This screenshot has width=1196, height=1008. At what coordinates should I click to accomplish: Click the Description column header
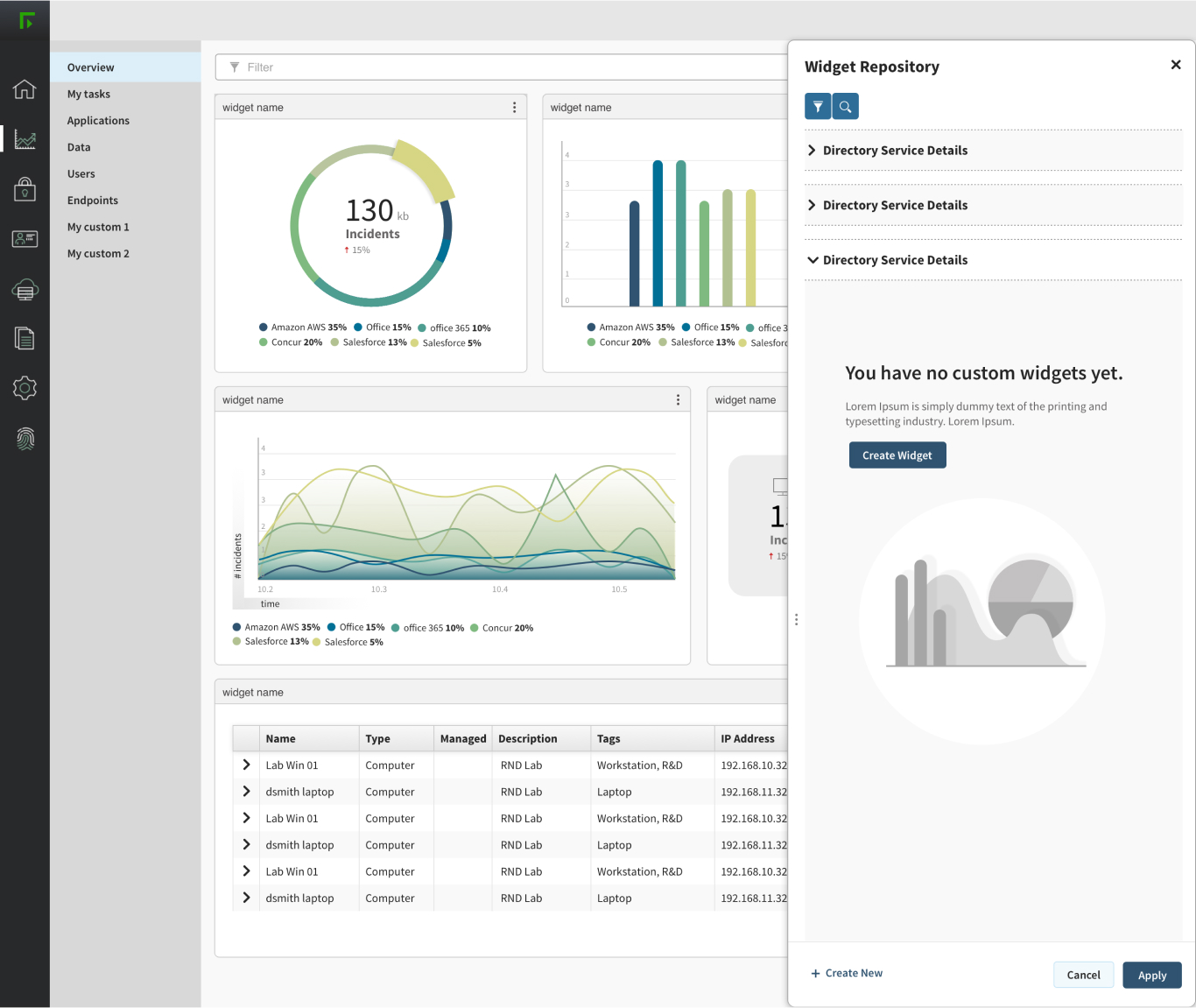541,738
